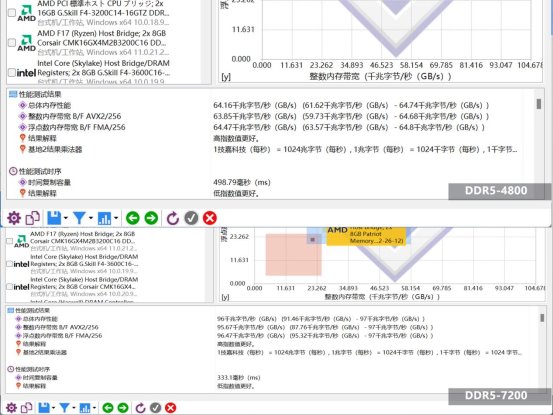Tick Intel Skylake F4-3600C16 checkbox, DDR5-4800 window
This screenshot has height=415, width=553.
tap(12, 73)
